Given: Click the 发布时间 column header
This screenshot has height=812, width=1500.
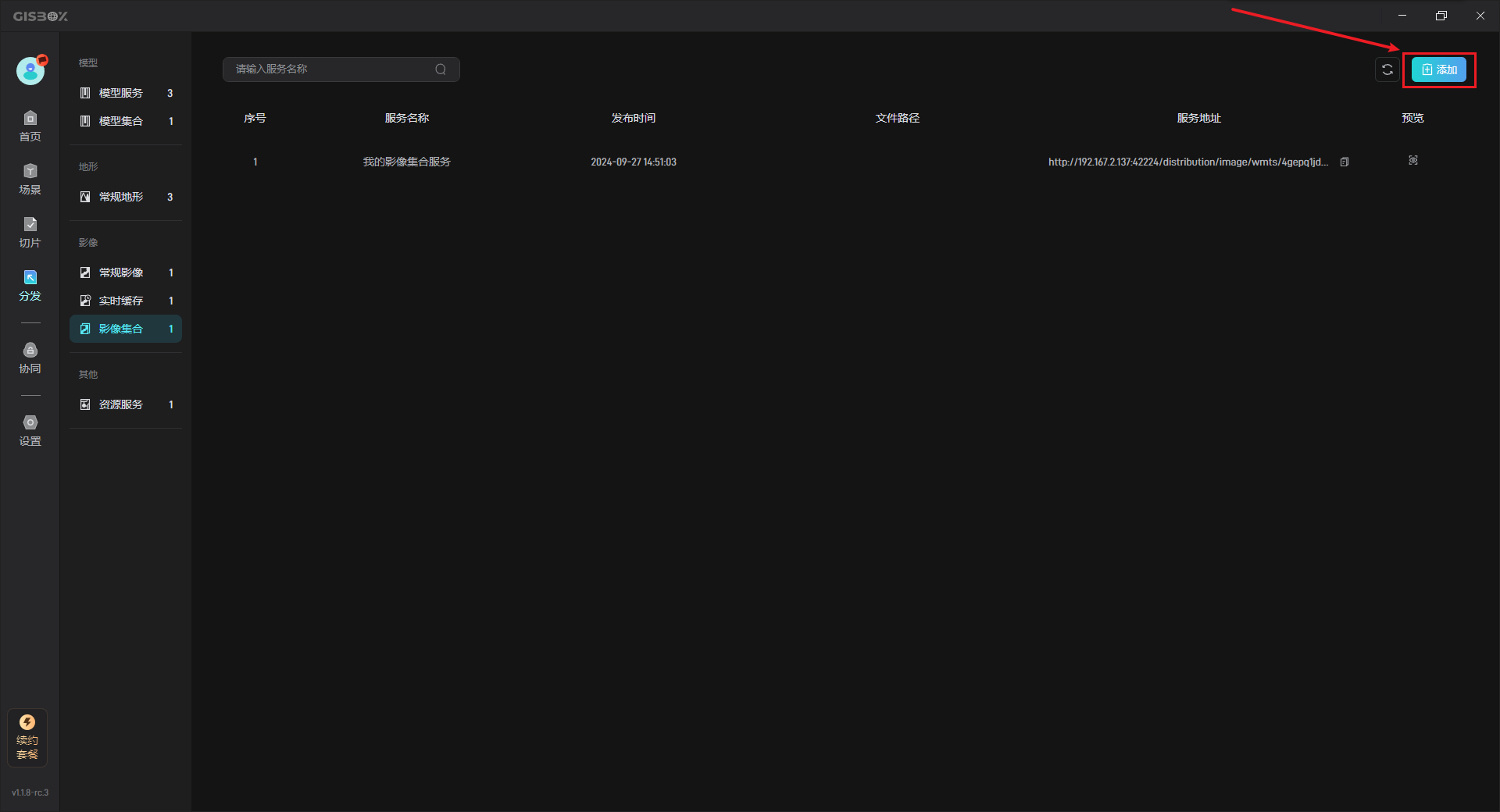Looking at the screenshot, I should pos(634,118).
